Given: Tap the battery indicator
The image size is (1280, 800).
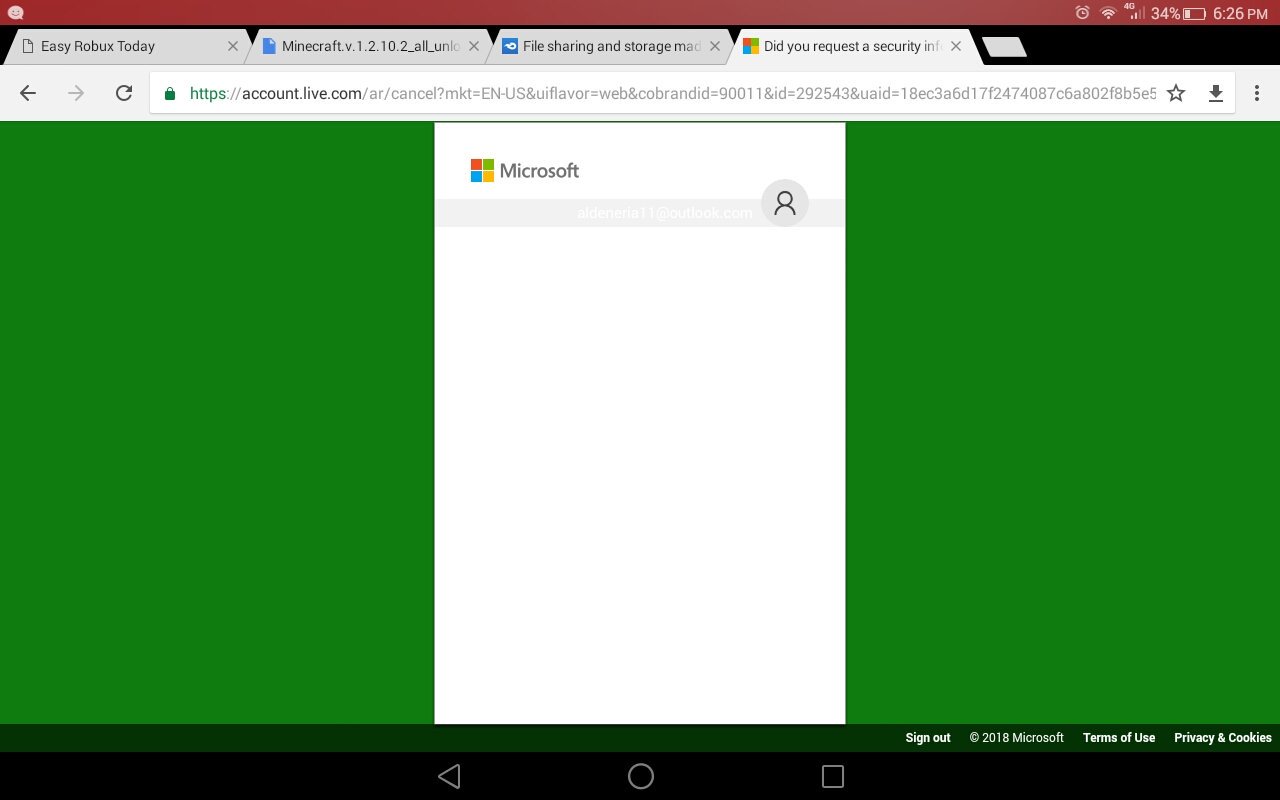Looking at the screenshot, I should pyautogui.click(x=1194, y=13).
